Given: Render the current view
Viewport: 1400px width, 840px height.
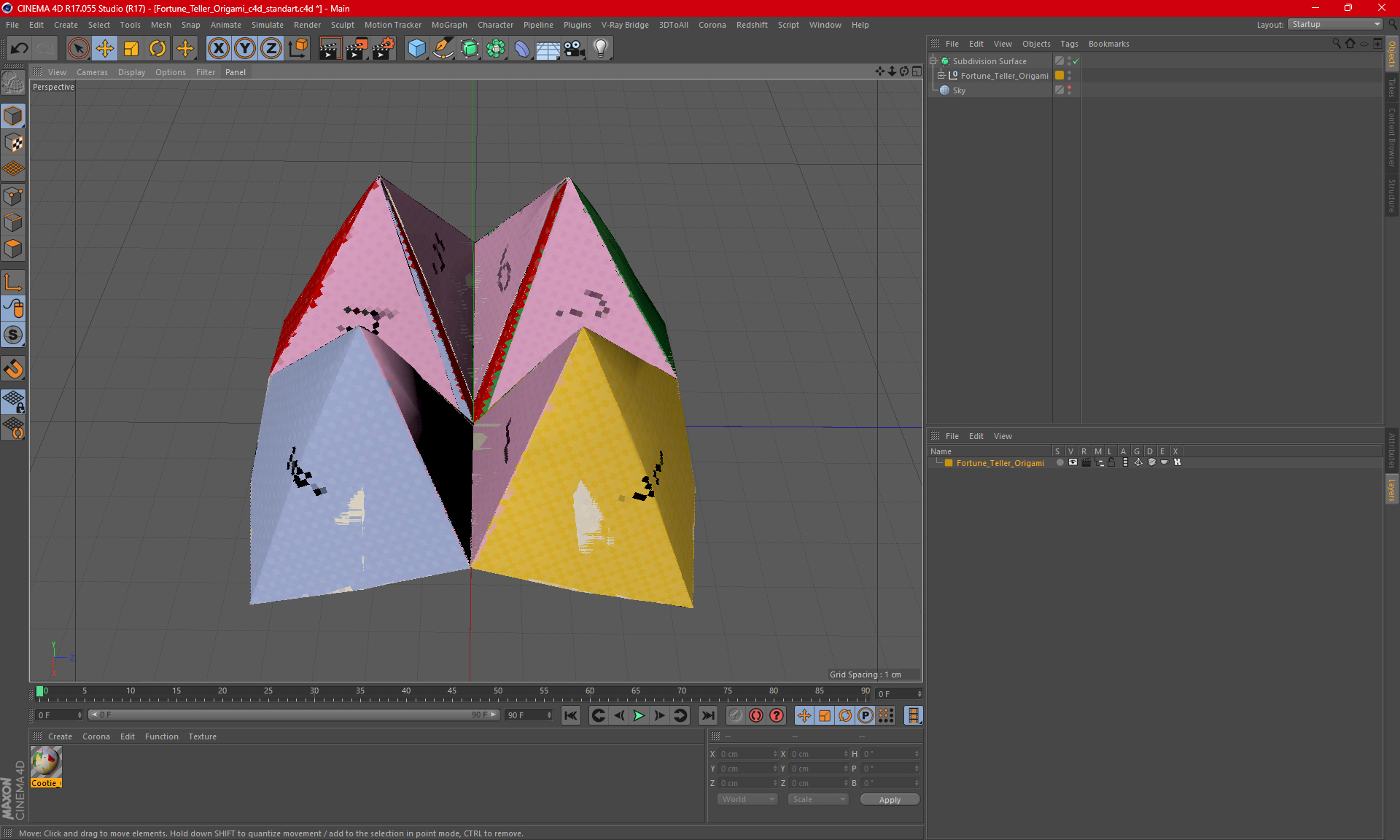Looking at the screenshot, I should tap(330, 49).
